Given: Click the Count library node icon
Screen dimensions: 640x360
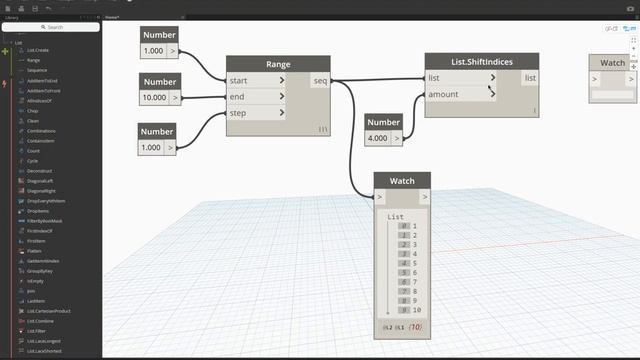Looking at the screenshot, I should point(21,151).
